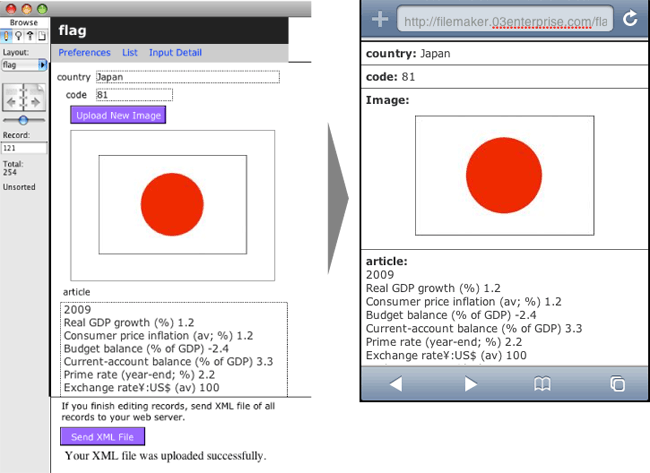Screen dimensions: 650x473
Task: Click the green zoom window button
Action: pos(42,8)
